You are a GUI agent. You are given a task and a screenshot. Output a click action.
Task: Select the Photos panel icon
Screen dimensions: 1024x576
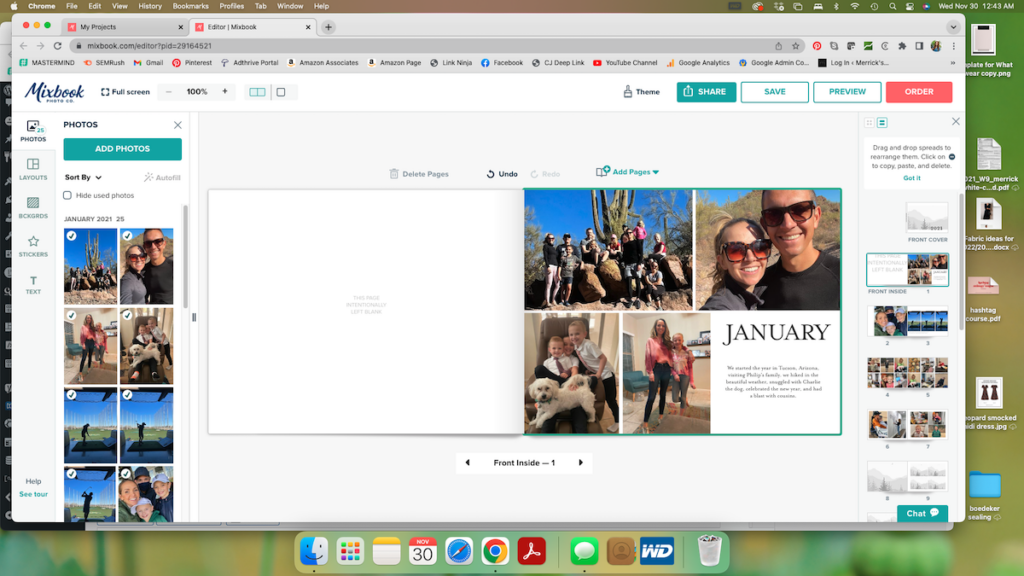[33, 130]
